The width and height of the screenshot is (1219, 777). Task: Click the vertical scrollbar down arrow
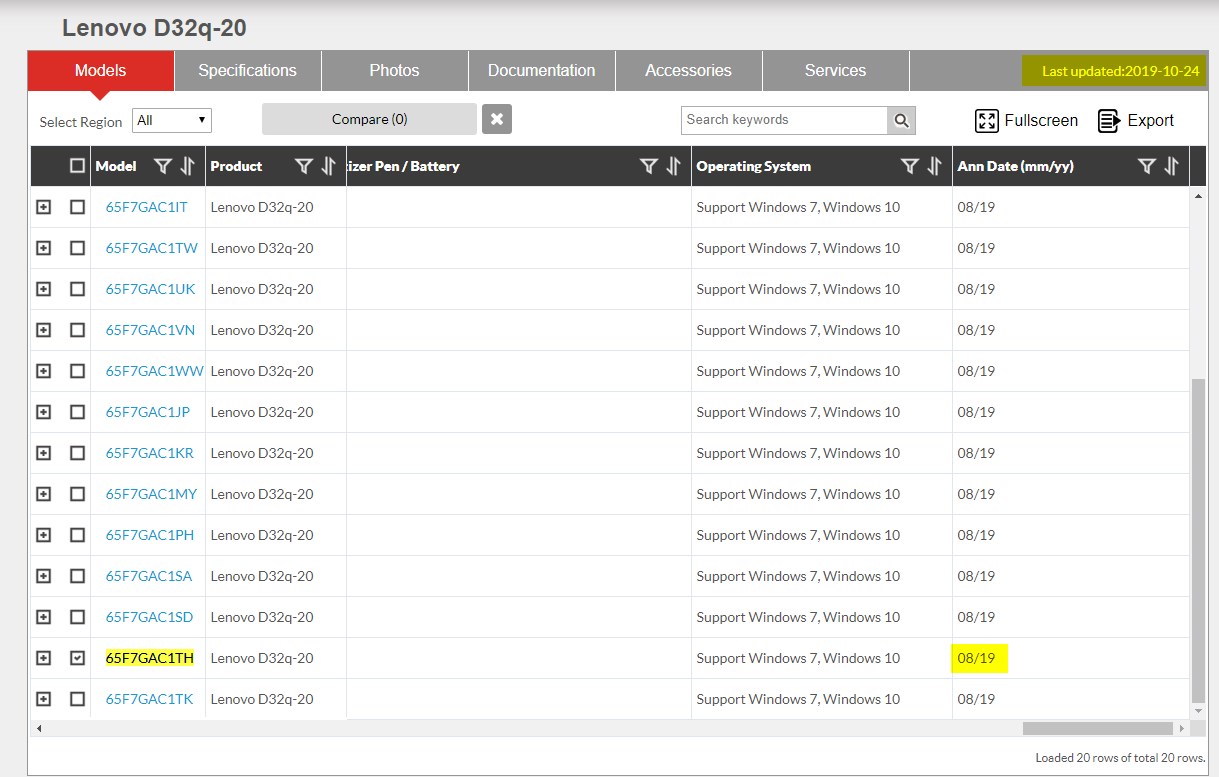coord(1198,711)
